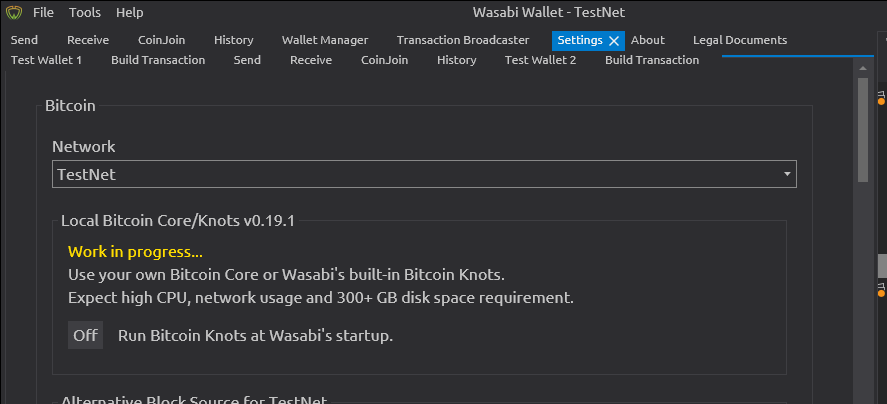Screen dimensions: 887x404
Task: Toggle Run Bitcoin Knots at startup switch
Action: tap(85, 335)
